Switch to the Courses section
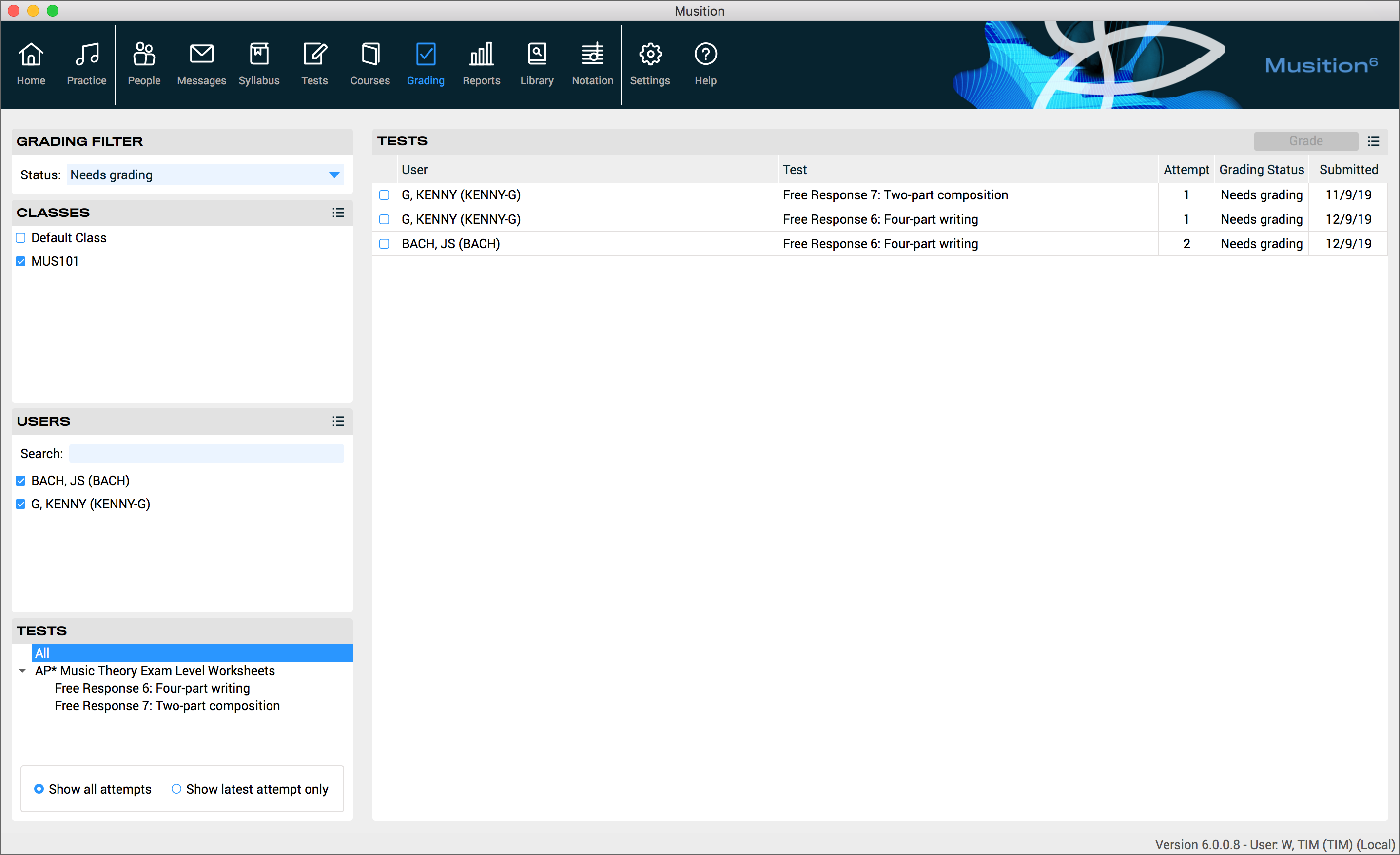This screenshot has width=1400, height=855. 369,64
